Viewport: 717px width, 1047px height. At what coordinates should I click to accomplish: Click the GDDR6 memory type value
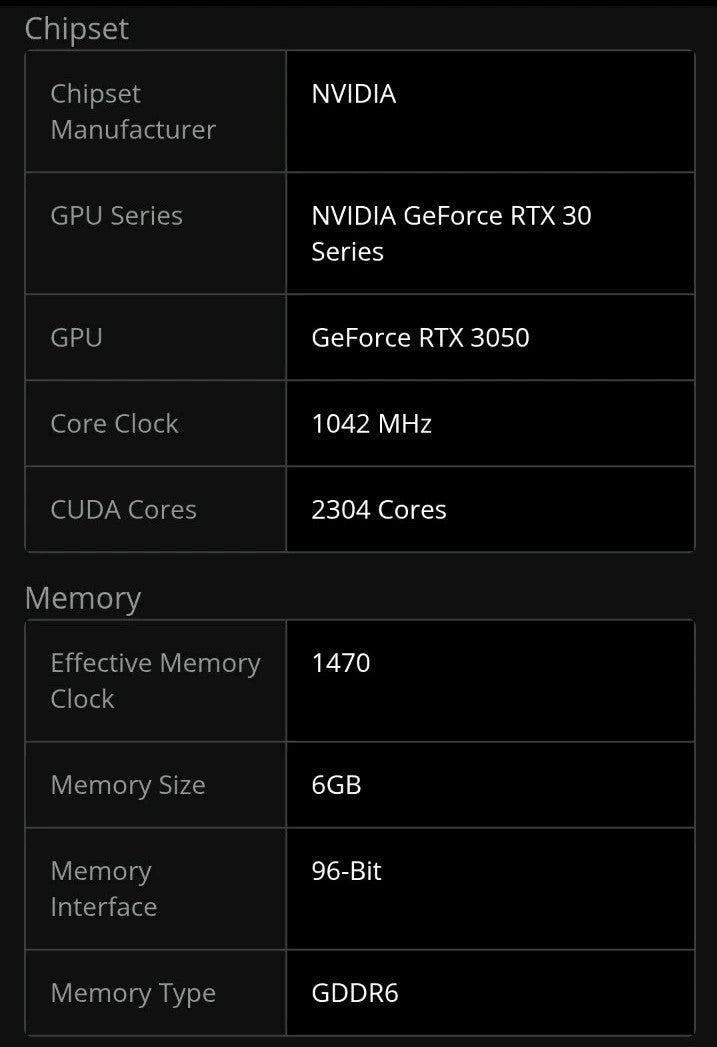(355, 994)
